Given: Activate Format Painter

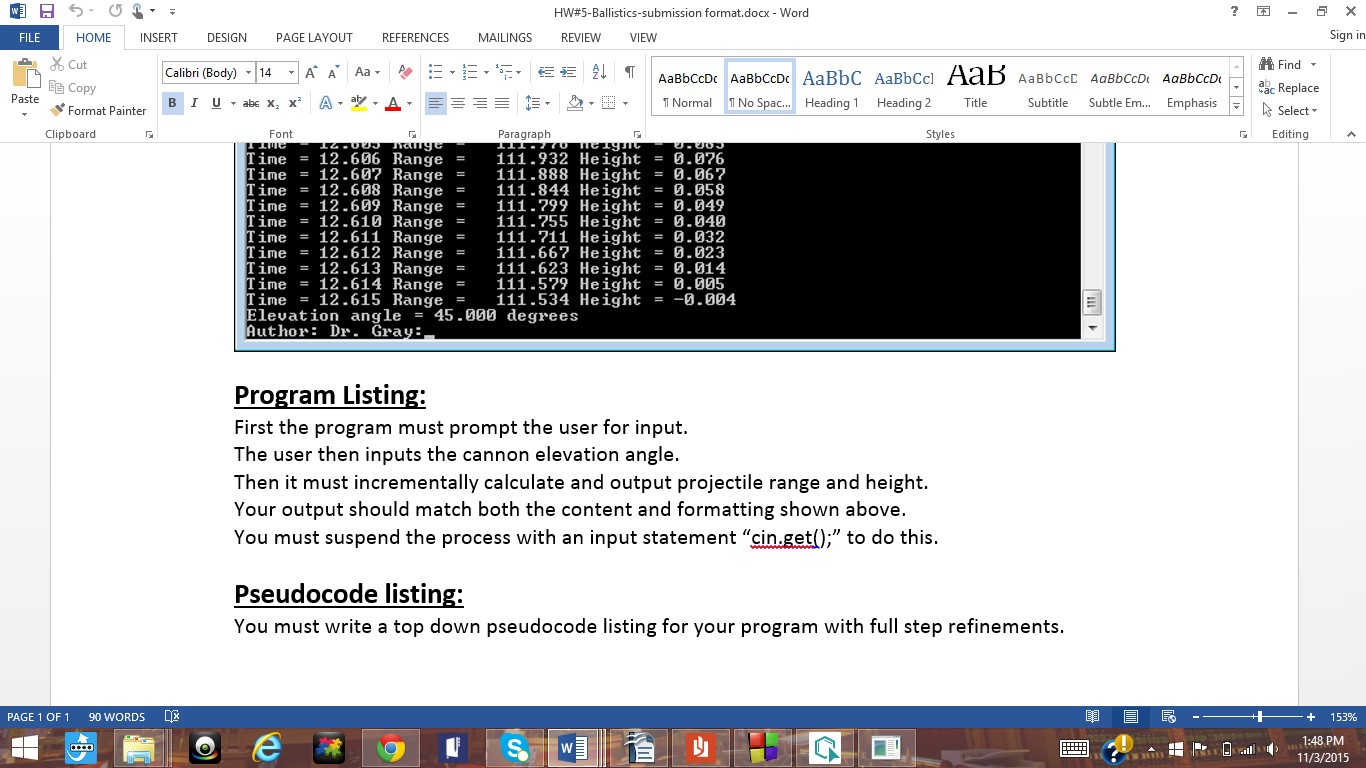Looking at the screenshot, I should 98,111.
